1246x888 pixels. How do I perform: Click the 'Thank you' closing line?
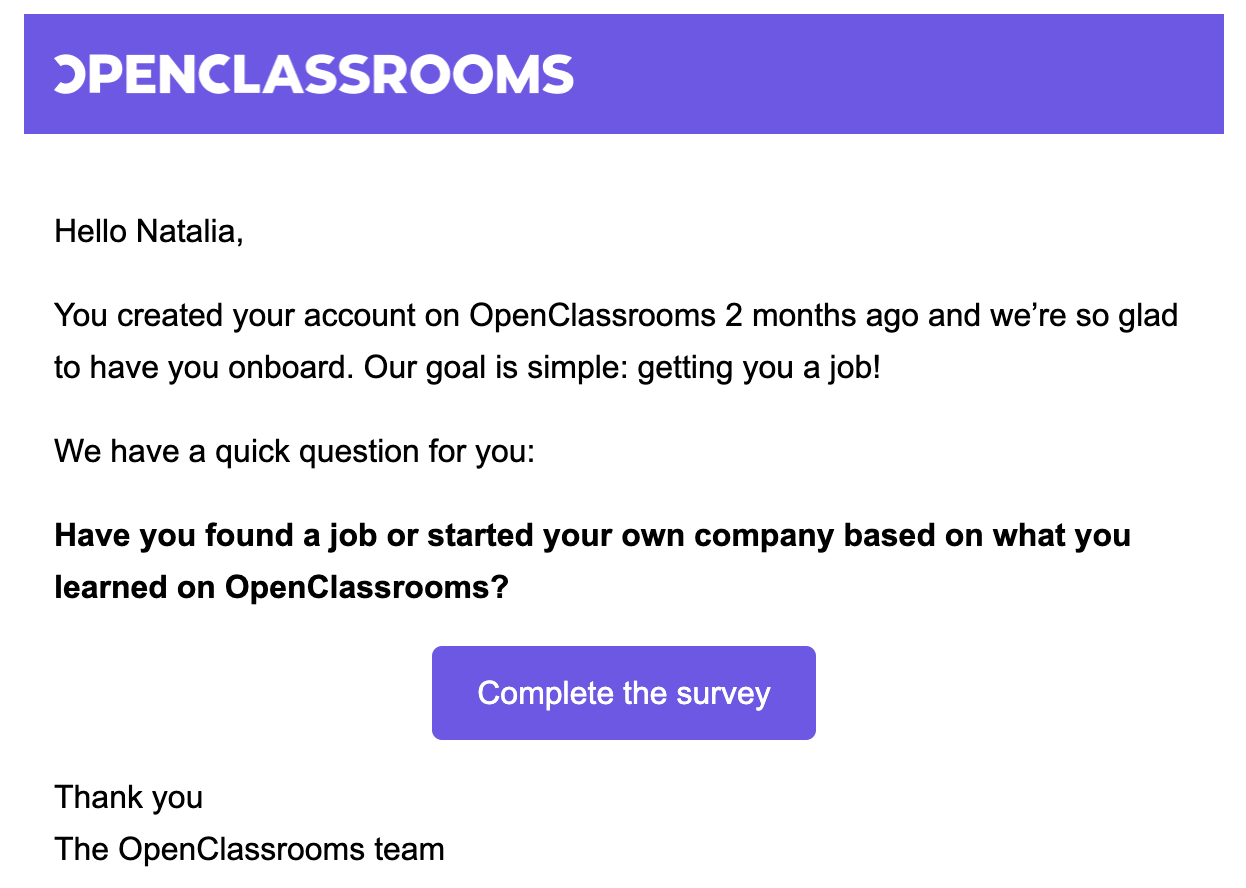click(x=128, y=797)
